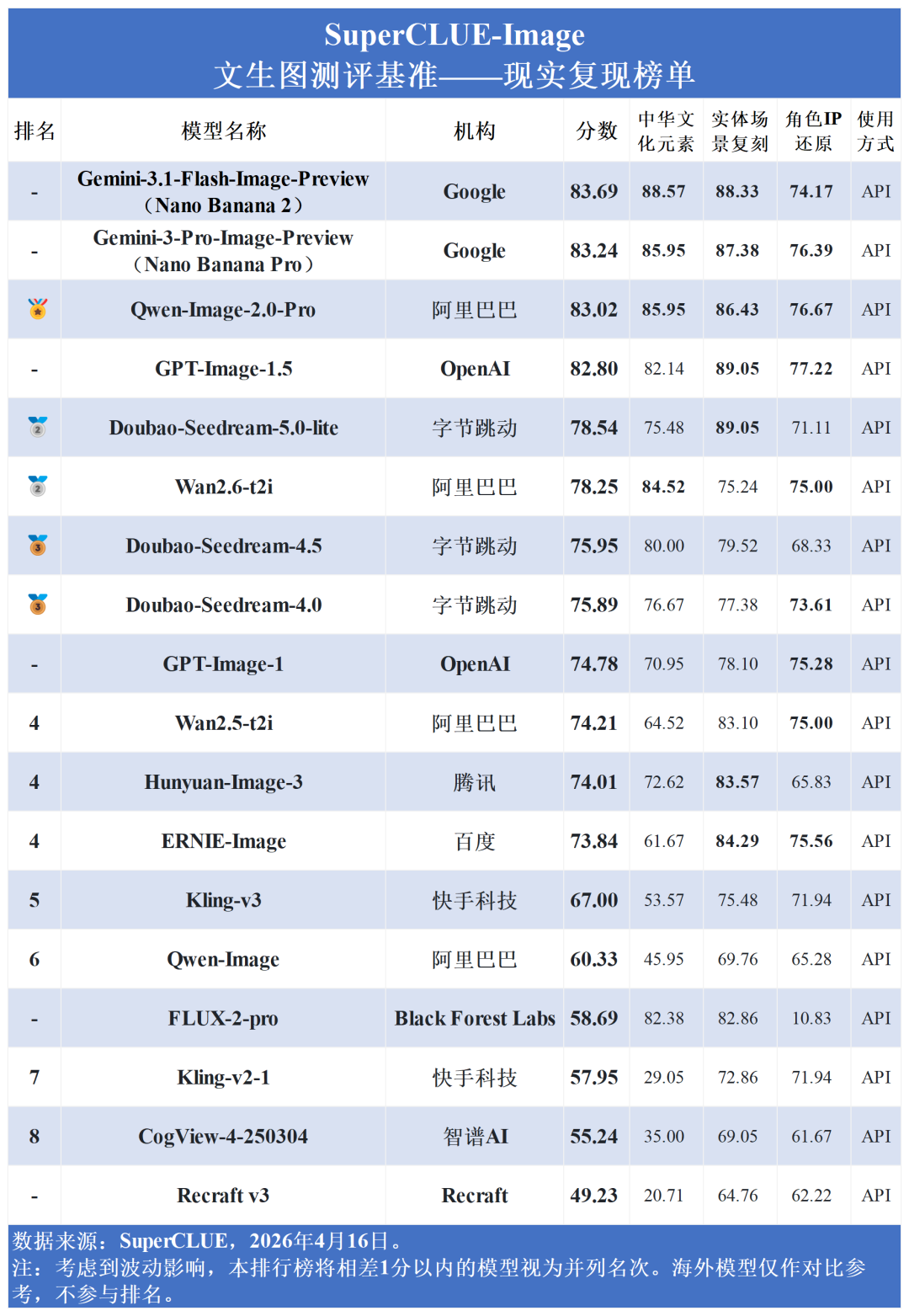Viewport: 909px width, 1316px height.
Task: Click the 角色IP还原 column header
Action: pyautogui.click(x=813, y=131)
